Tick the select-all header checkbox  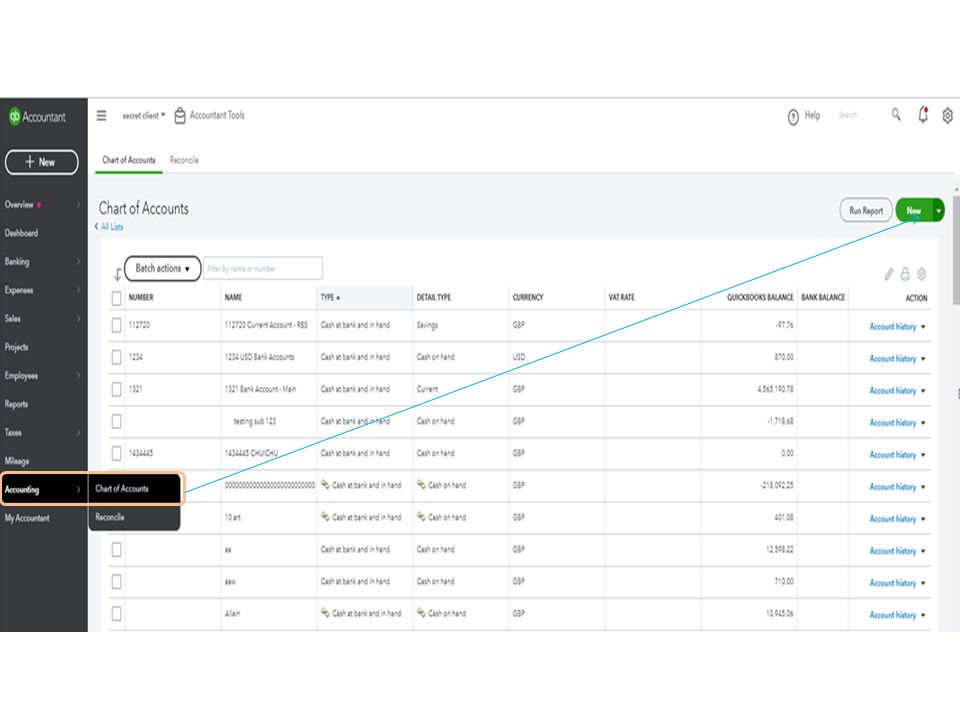116,298
